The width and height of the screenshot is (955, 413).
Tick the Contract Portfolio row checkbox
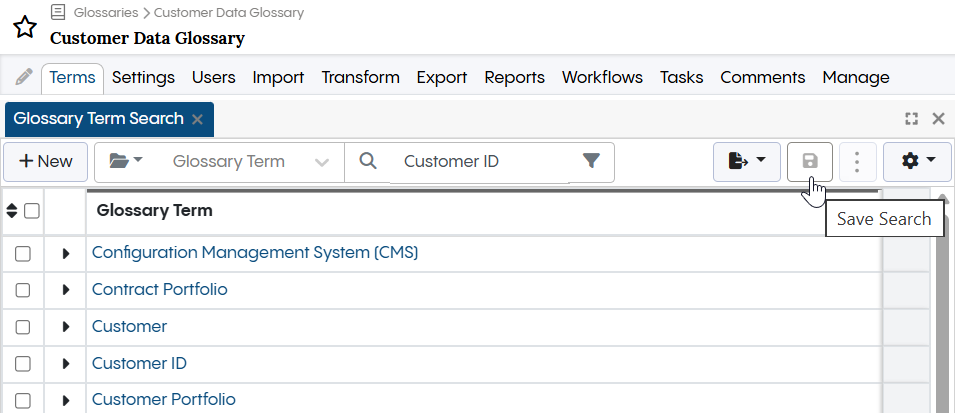click(x=23, y=290)
